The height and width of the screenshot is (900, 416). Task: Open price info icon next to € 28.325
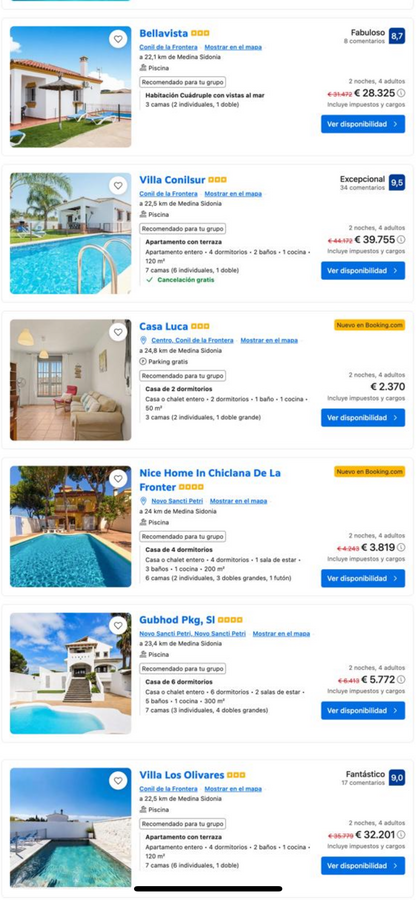[x=401, y=94]
